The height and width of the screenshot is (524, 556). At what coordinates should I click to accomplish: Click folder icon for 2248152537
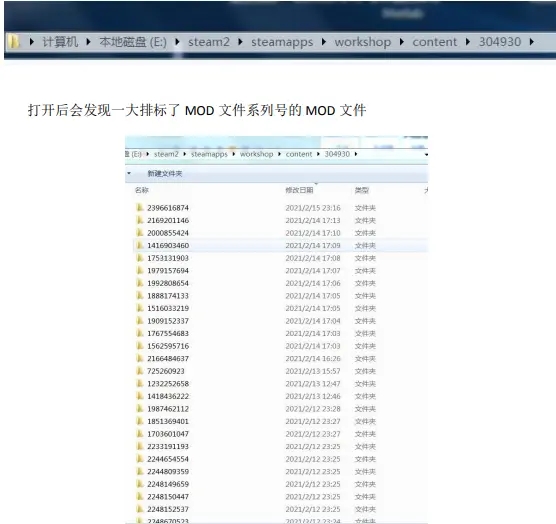coord(140,509)
